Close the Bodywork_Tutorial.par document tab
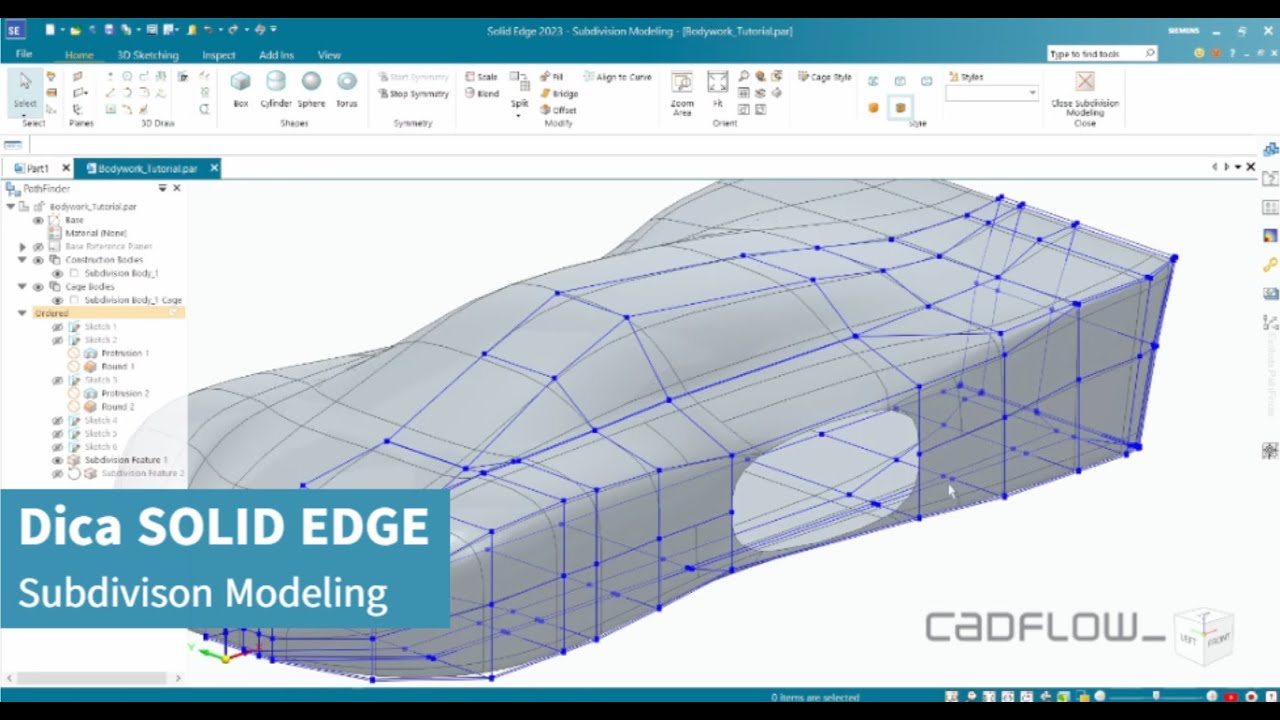 tap(213, 168)
